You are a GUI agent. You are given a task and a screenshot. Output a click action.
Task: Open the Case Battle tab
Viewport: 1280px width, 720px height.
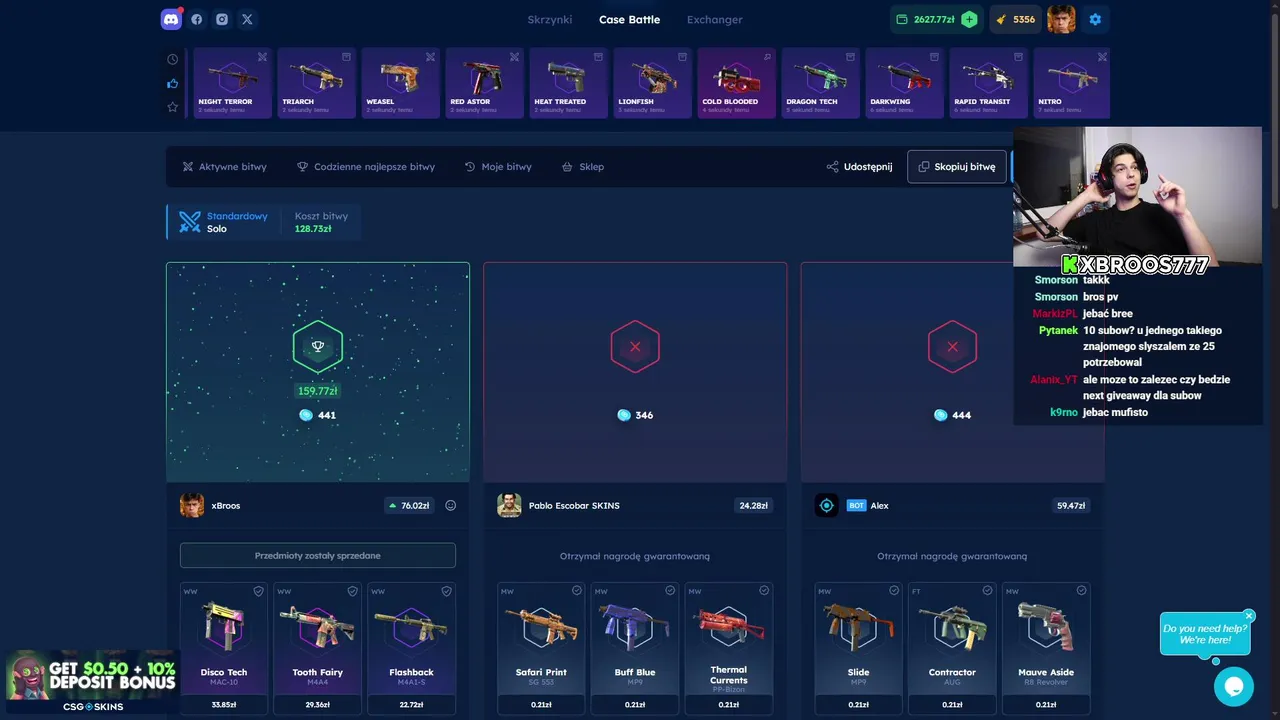click(629, 19)
